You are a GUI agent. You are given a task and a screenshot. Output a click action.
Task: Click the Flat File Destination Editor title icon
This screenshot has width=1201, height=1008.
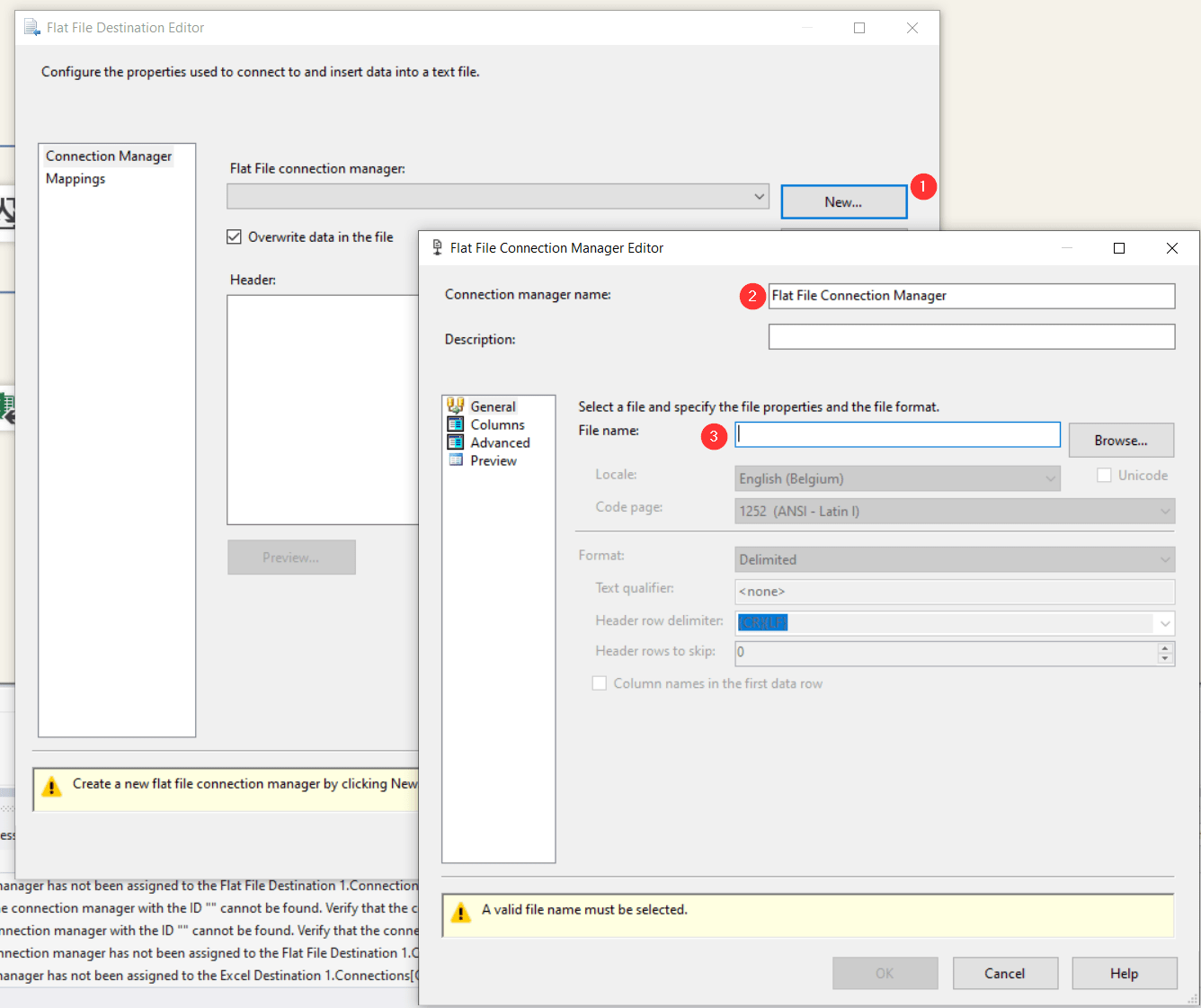pos(32,28)
